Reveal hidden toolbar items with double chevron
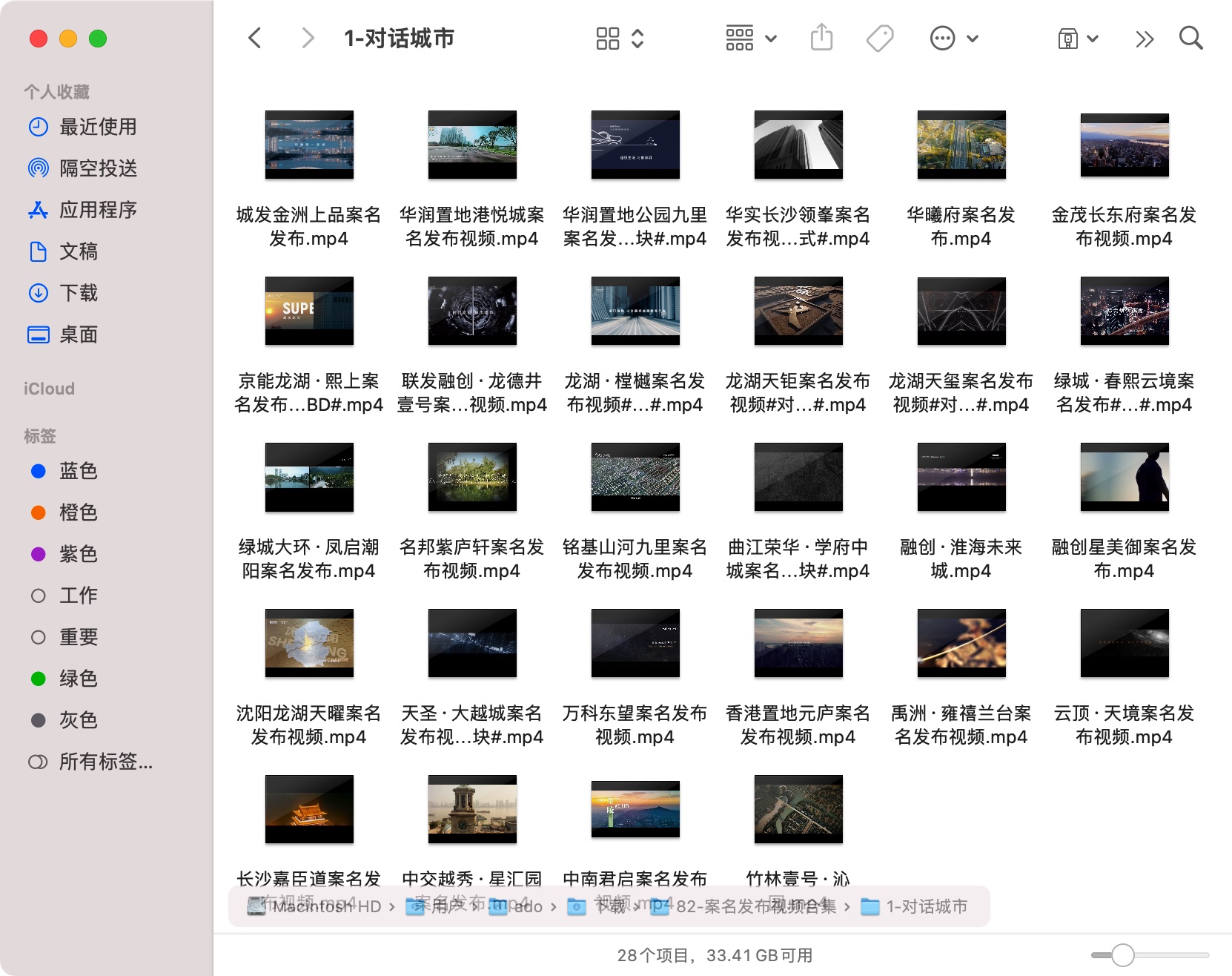Screen dimensions: 1232x976 click(x=1144, y=38)
